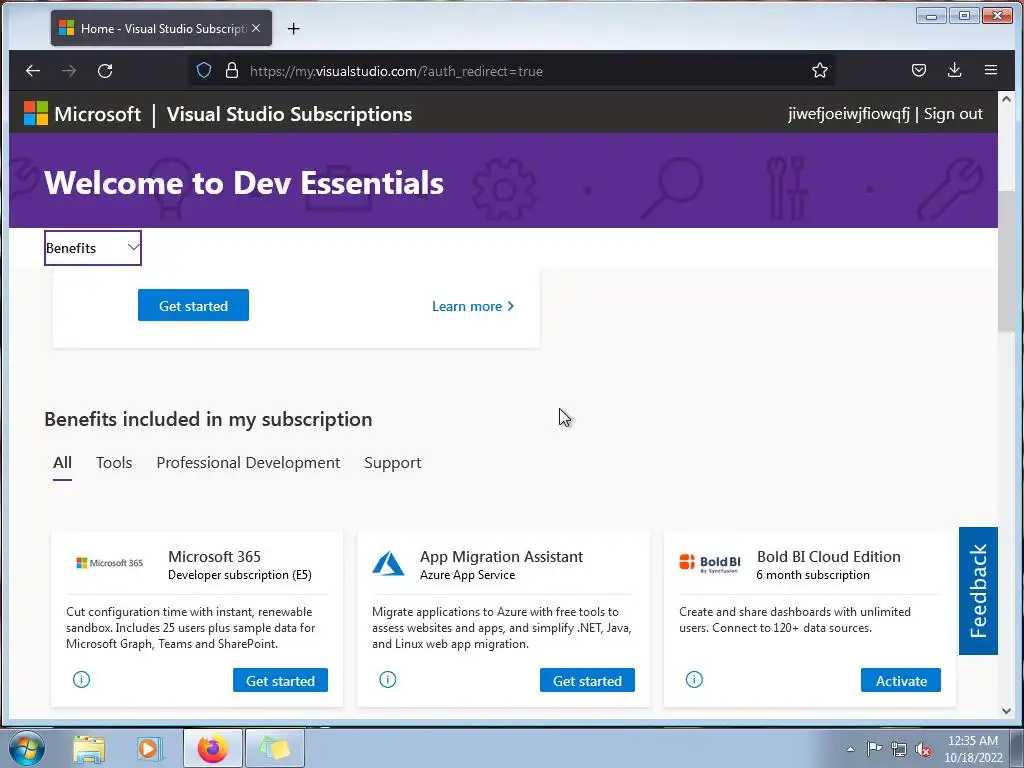View site security via the padlock icon
This screenshot has height=768, width=1024.
tap(231, 71)
